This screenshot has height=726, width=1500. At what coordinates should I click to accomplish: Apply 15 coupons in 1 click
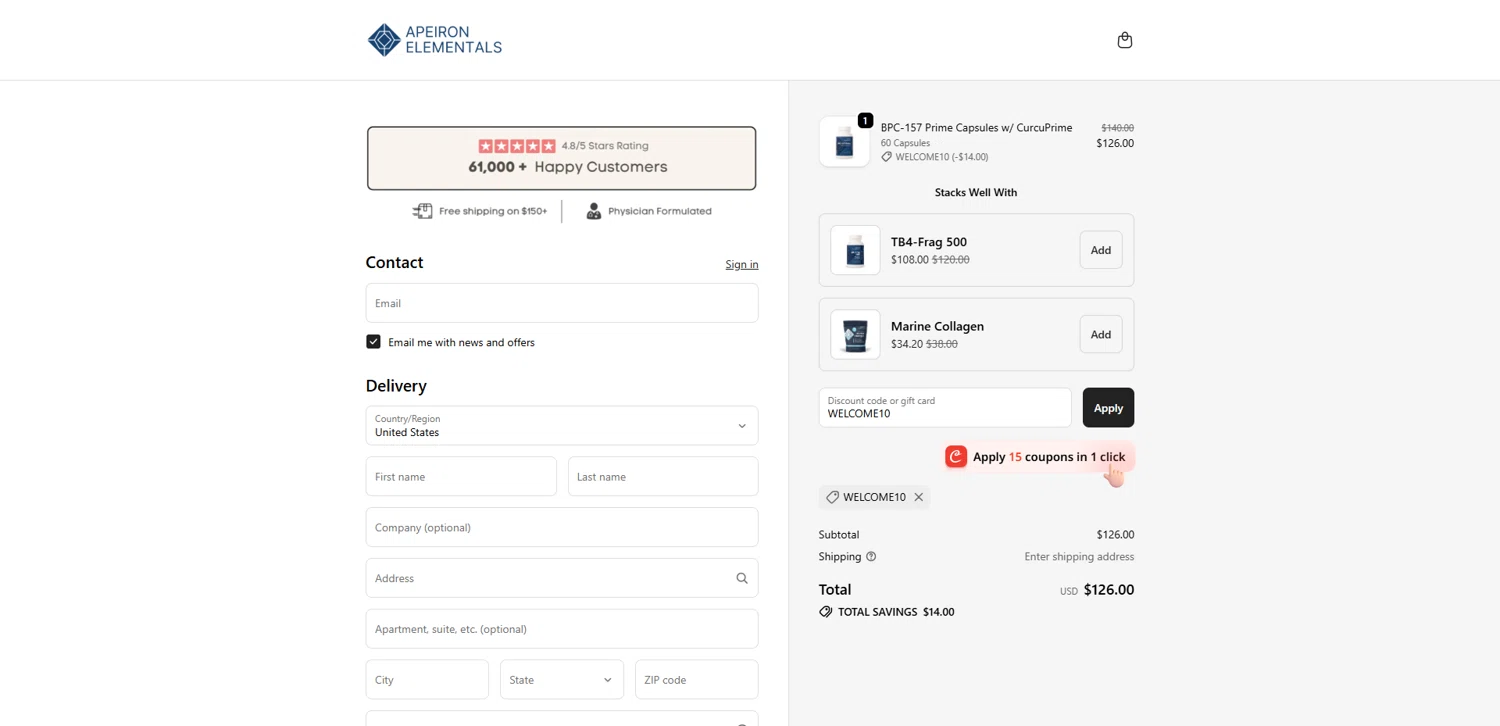pyautogui.click(x=1039, y=457)
